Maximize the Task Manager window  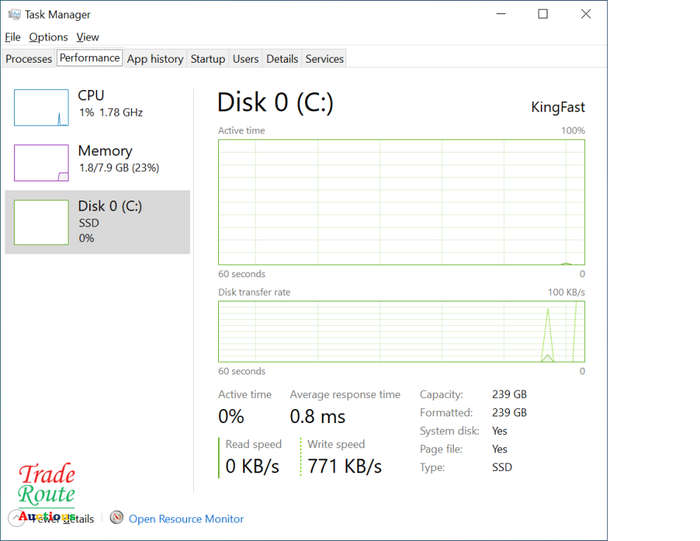[543, 14]
